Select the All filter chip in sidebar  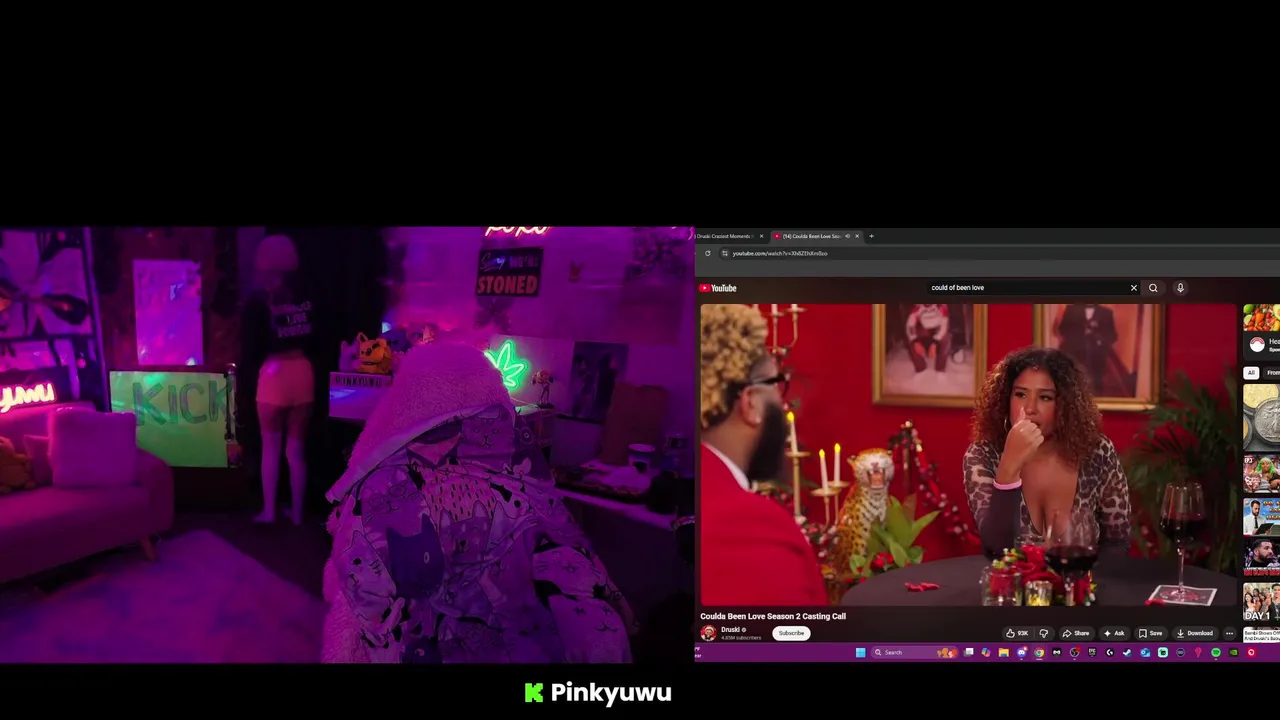(x=1251, y=373)
